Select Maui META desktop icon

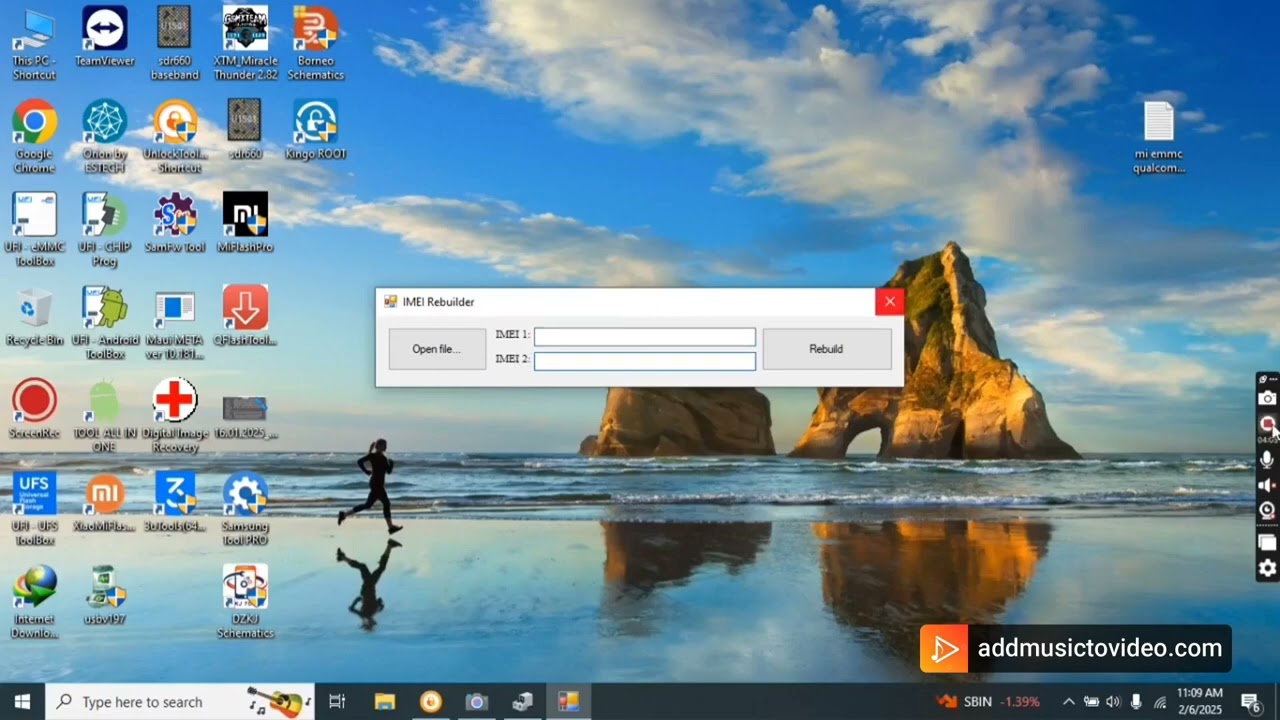pos(175,323)
